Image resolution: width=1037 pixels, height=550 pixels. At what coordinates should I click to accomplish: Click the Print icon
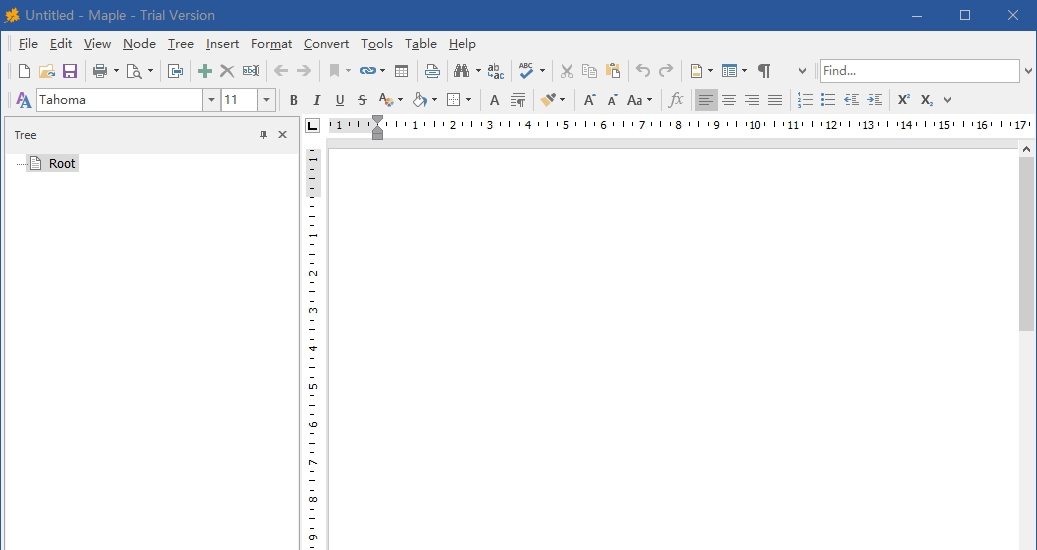tap(101, 71)
